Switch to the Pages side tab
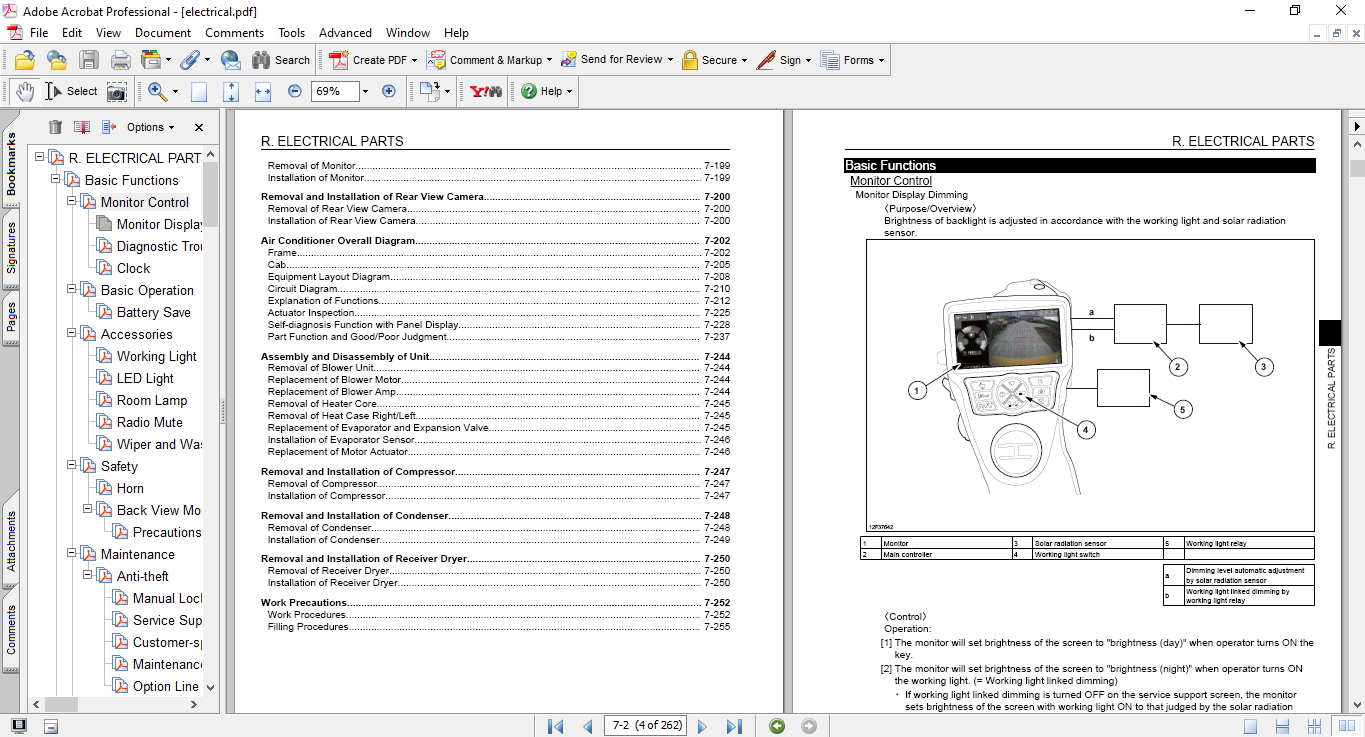The image size is (1365, 737). 12,317
